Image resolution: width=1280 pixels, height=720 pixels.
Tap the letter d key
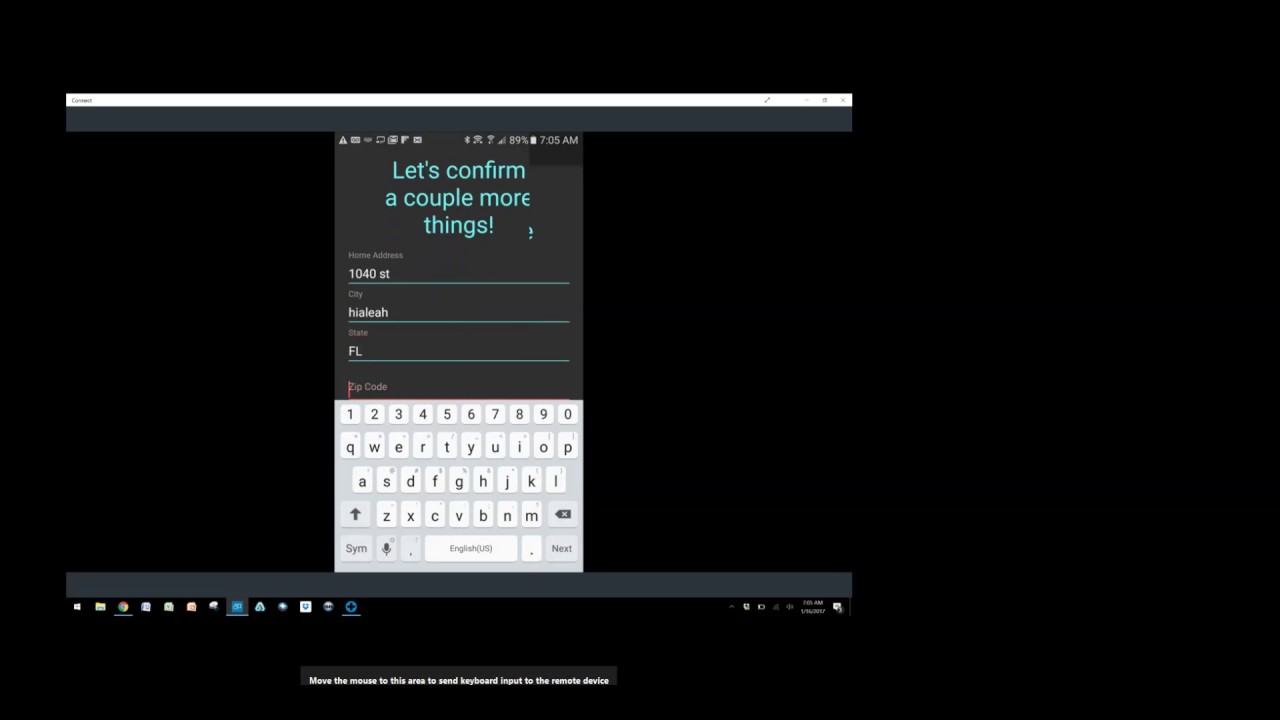click(410, 481)
